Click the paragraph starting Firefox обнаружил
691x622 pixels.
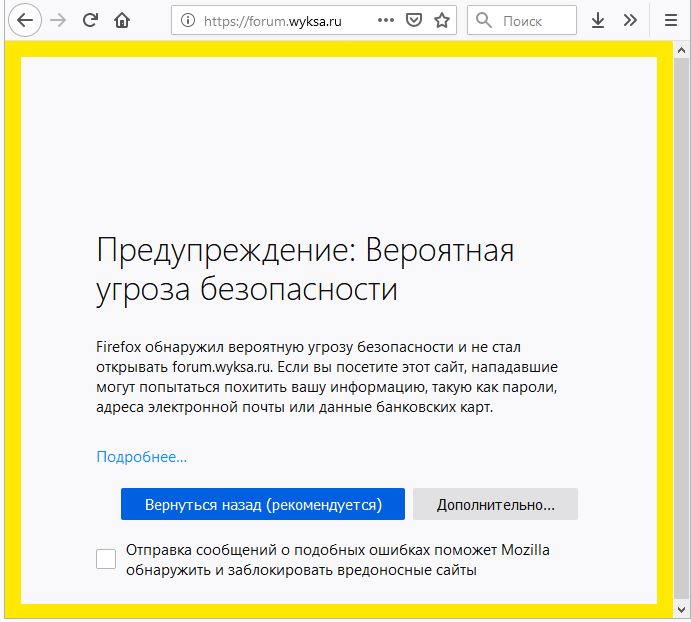[327, 377]
